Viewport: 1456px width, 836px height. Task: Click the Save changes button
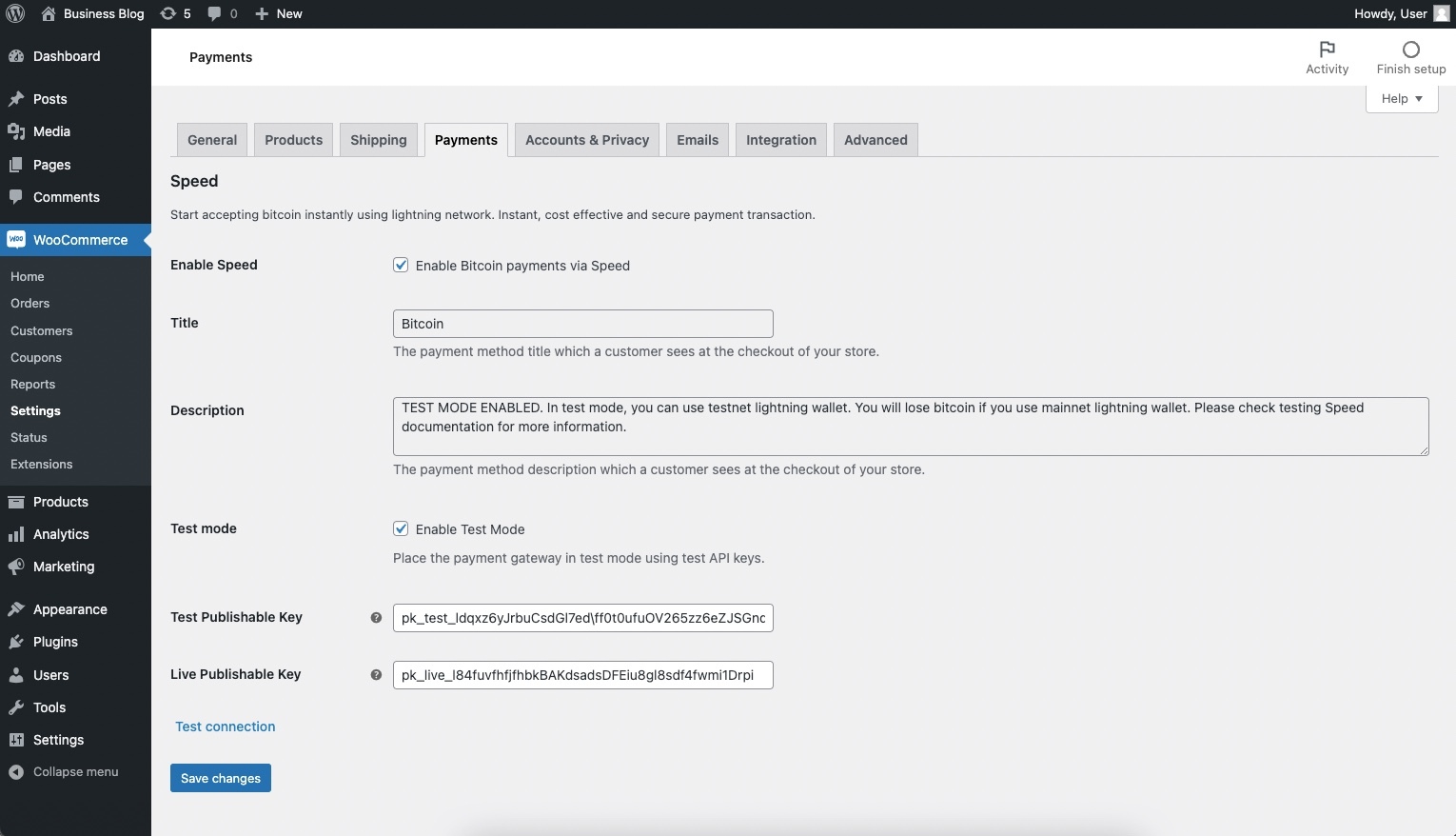click(221, 778)
